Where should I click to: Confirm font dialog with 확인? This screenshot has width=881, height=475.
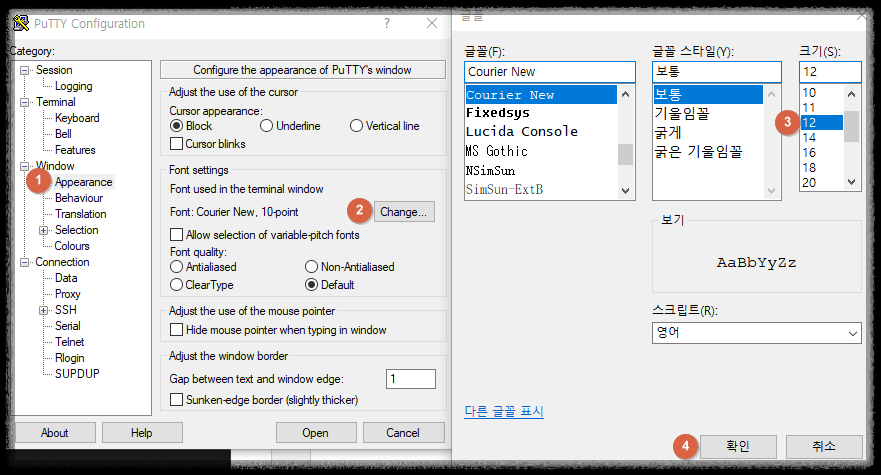pos(738,446)
